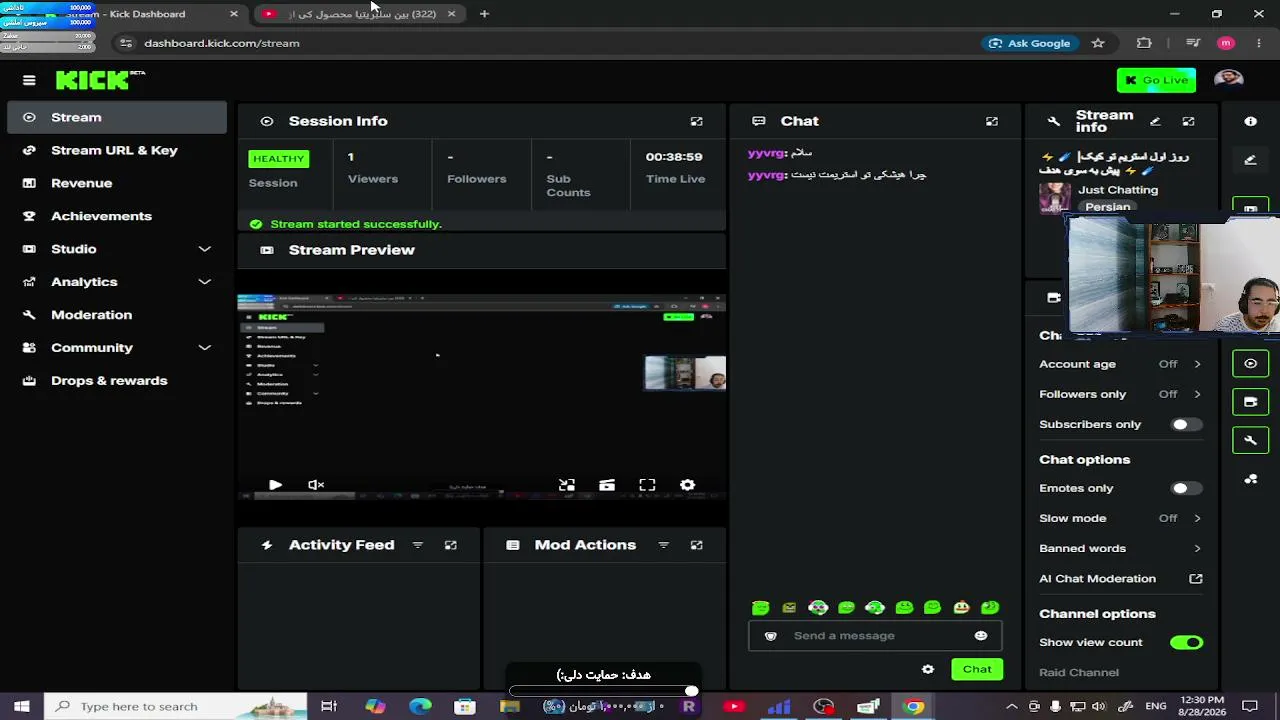Click the Go Live button
This screenshot has width=1280, height=720.
click(x=1156, y=80)
